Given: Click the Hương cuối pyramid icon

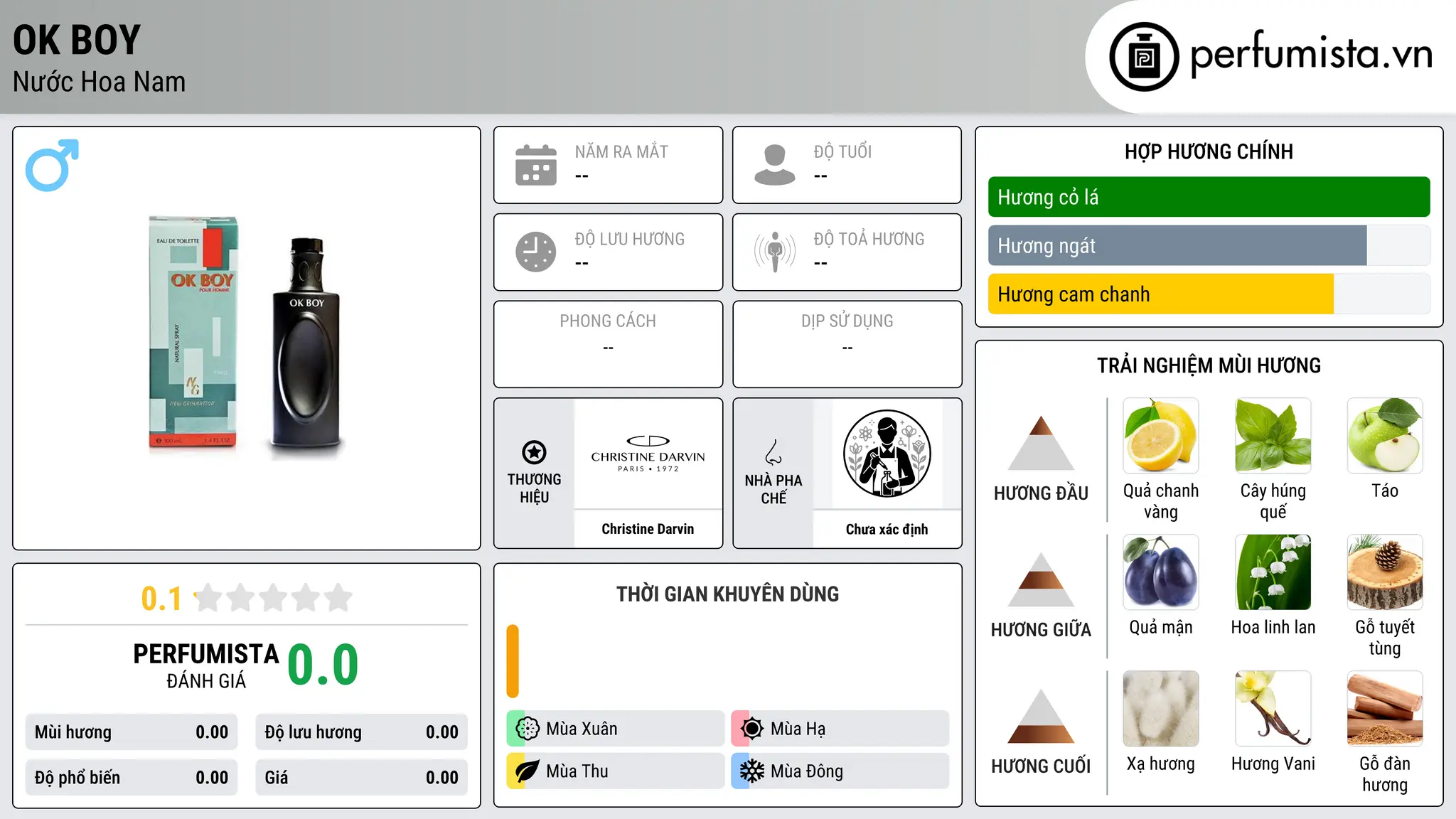Looking at the screenshot, I should click(1041, 716).
